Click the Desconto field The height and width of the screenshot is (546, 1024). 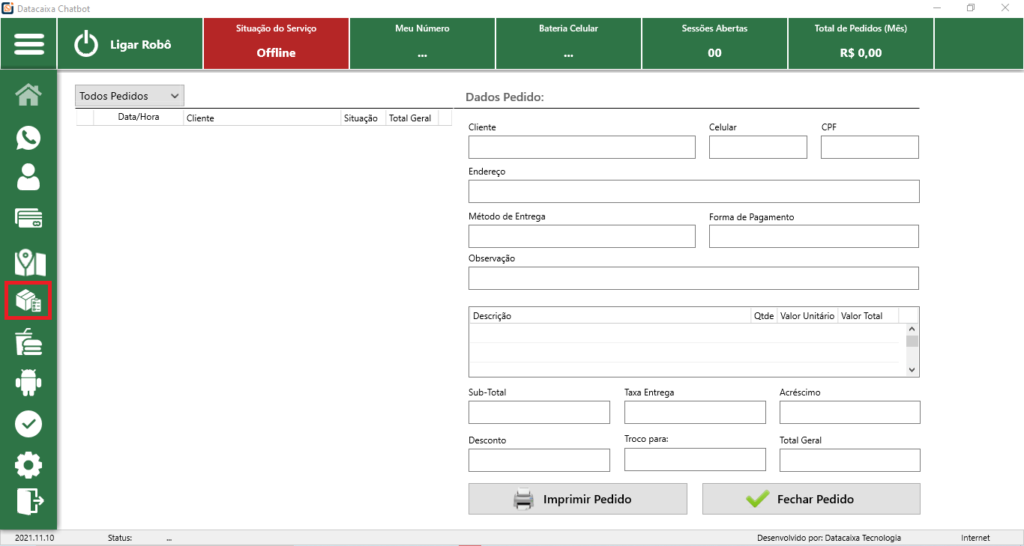(539, 460)
